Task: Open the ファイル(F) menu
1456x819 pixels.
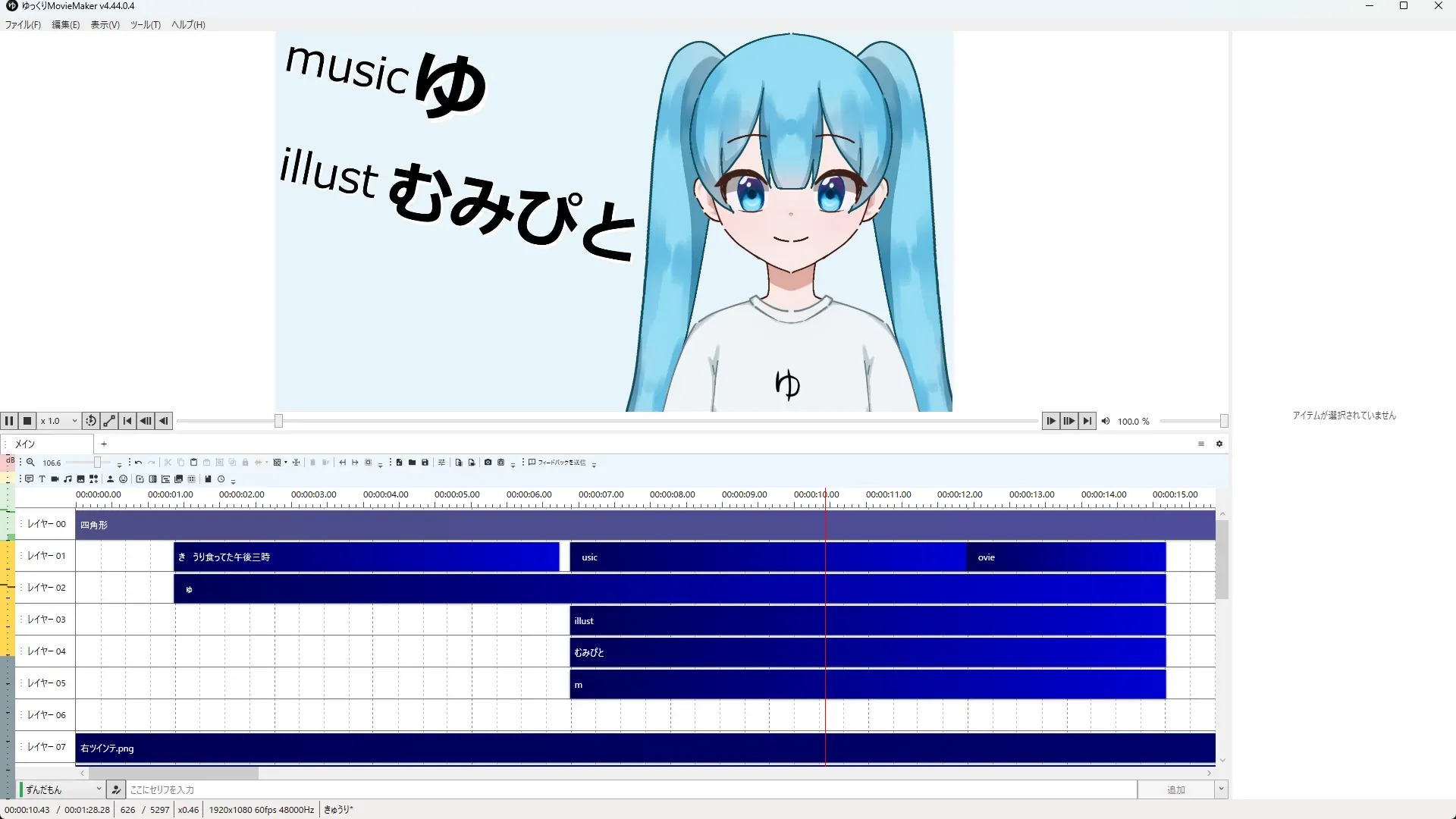Action: [23, 25]
